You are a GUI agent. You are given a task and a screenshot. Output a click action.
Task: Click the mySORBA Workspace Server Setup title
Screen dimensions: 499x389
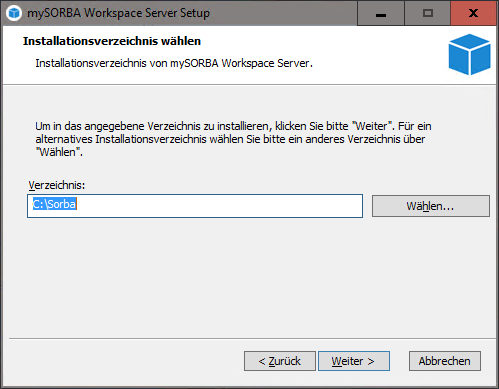click(118, 13)
